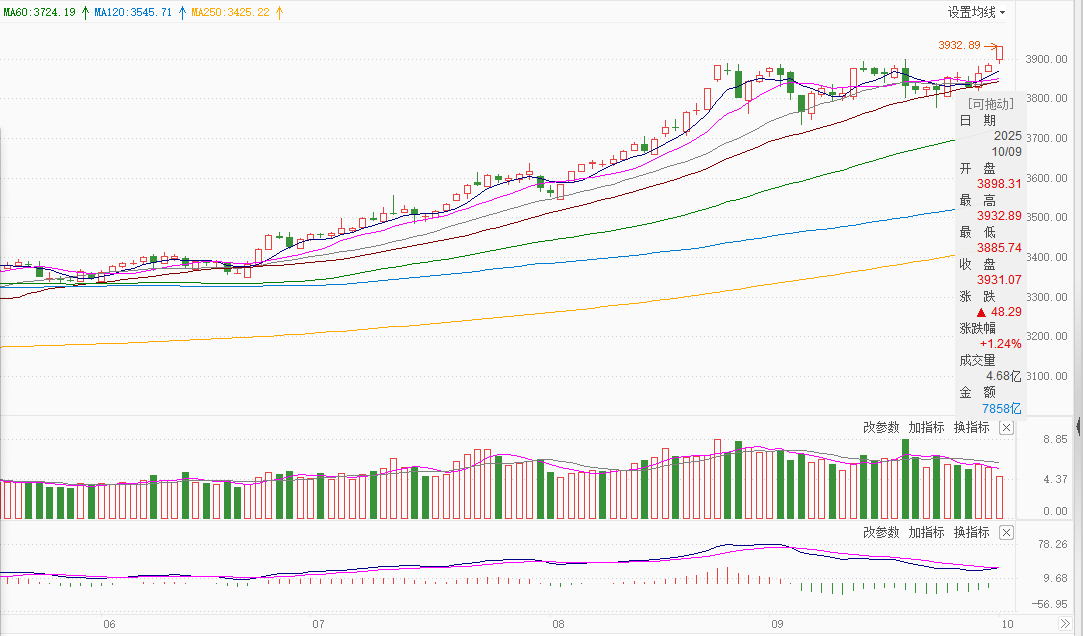Click the 可拖动 header of info box
Viewport: 1083px width, 636px height.
990,103
